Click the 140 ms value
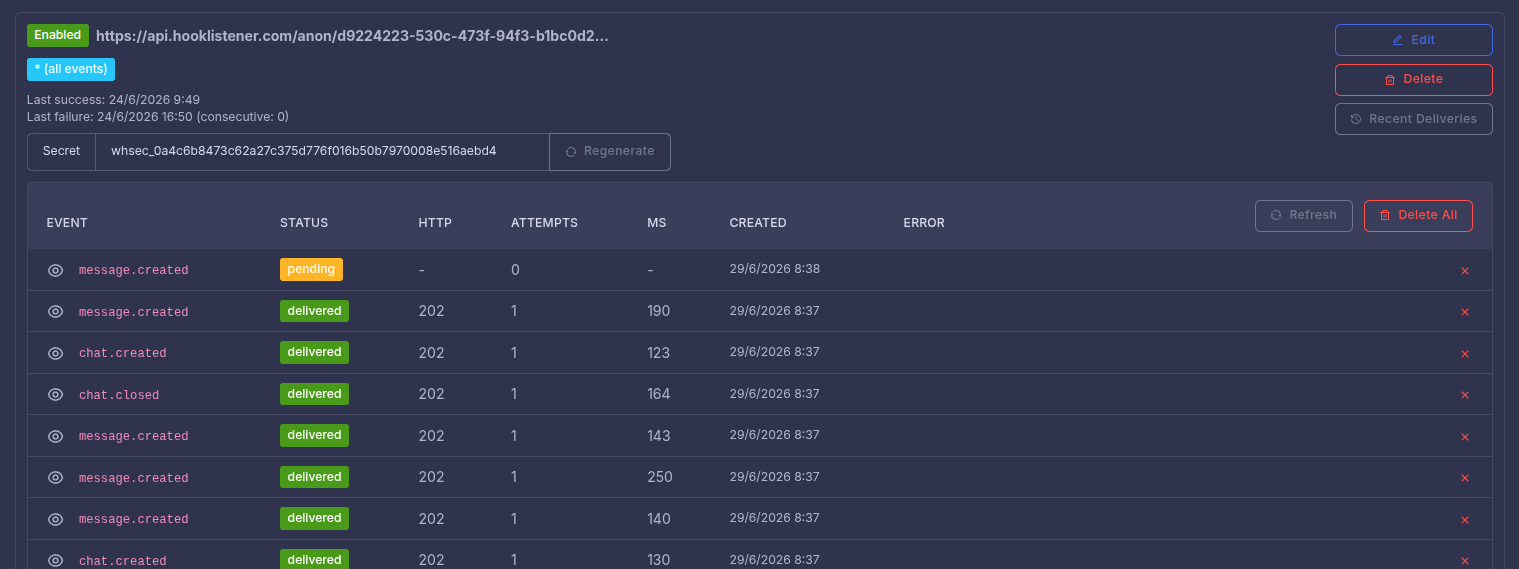 pos(659,519)
